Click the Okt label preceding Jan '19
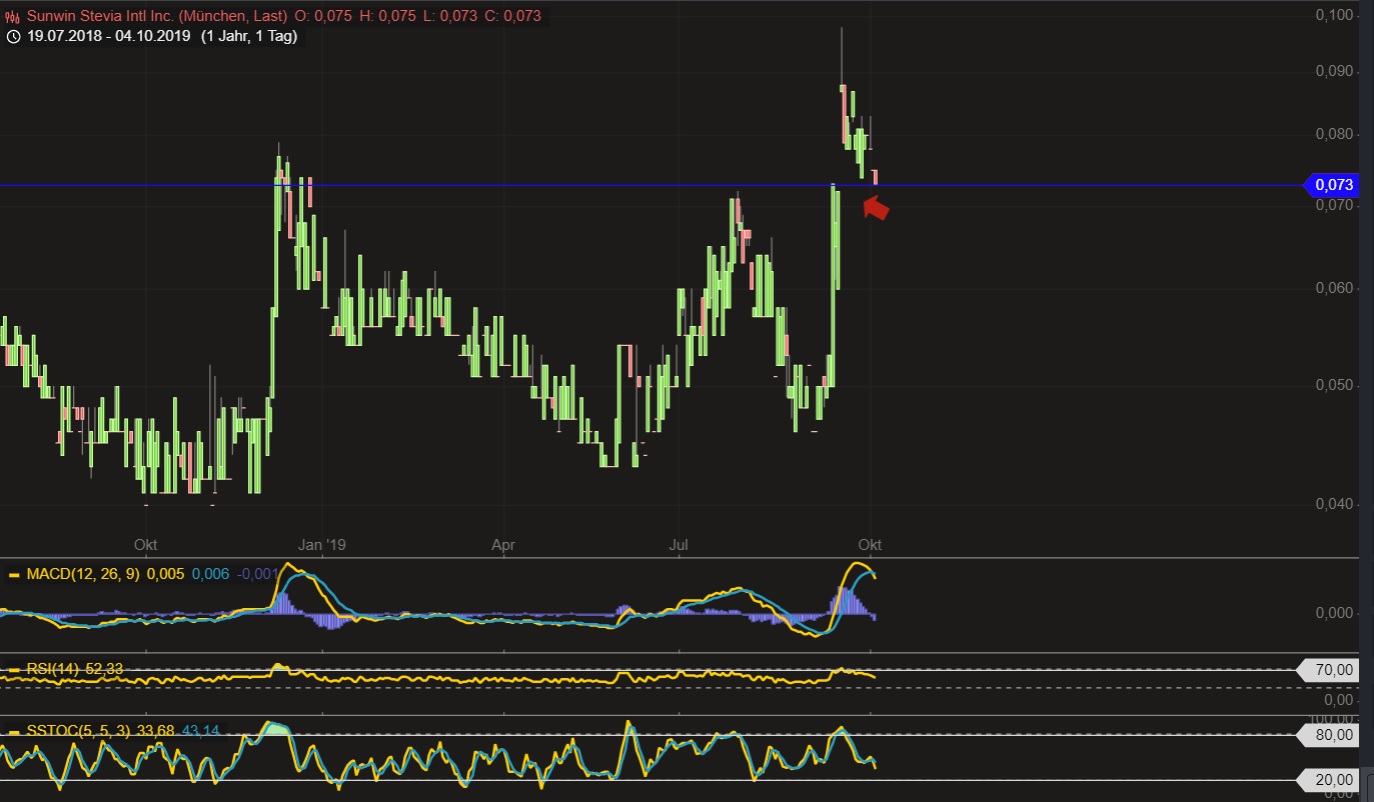The image size is (1374, 802). point(146,545)
